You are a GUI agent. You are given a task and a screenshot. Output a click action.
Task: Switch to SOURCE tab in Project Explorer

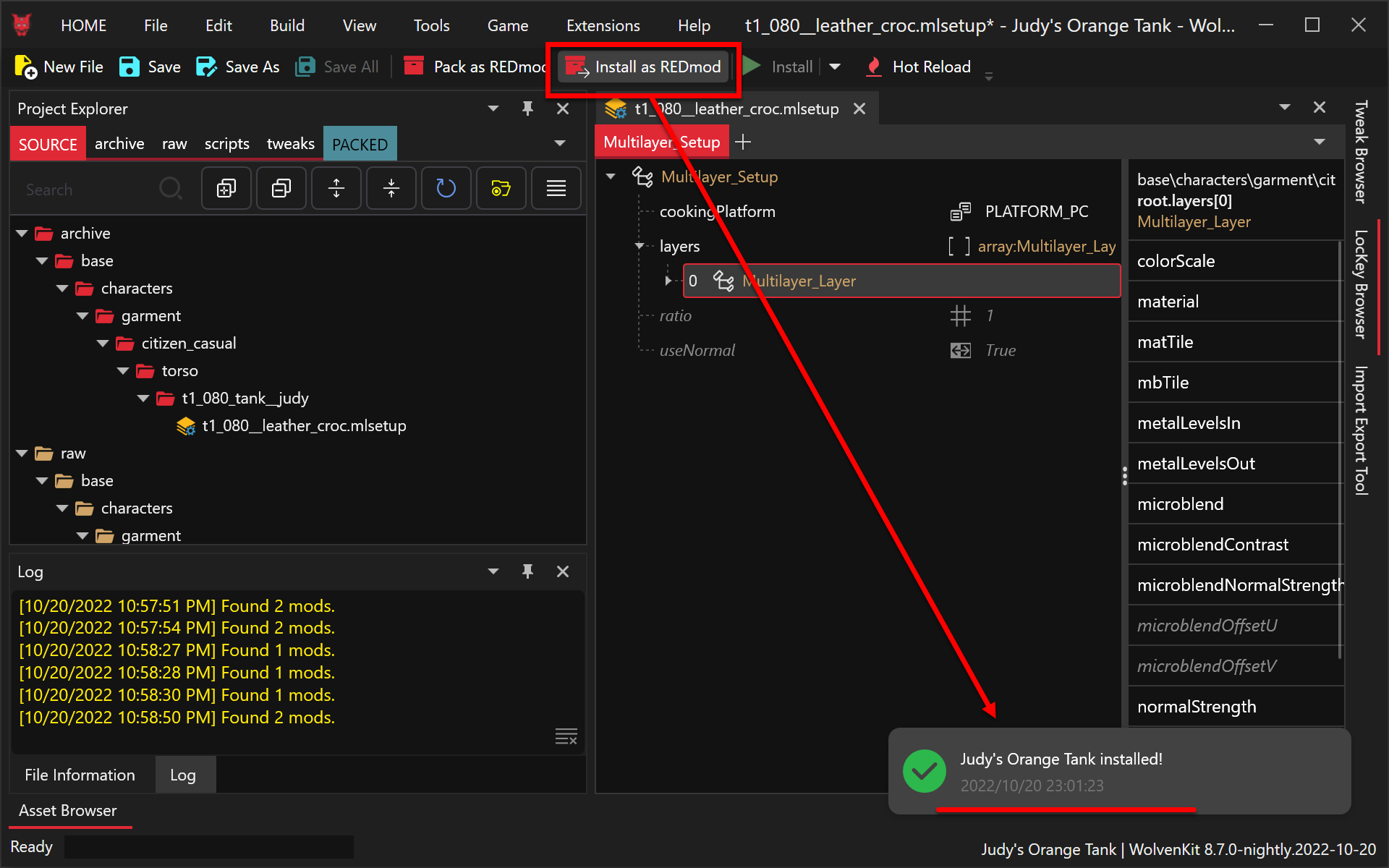(x=48, y=144)
